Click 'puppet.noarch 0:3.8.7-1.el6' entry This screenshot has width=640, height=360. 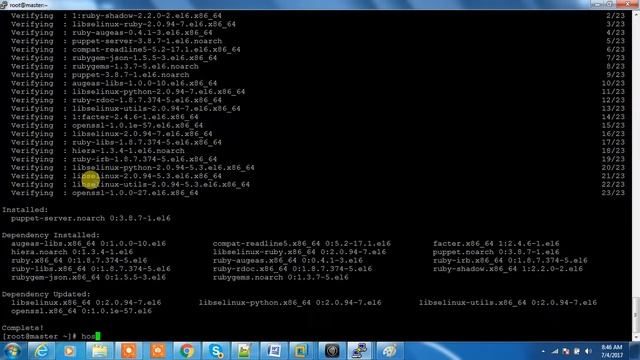coord(496,252)
